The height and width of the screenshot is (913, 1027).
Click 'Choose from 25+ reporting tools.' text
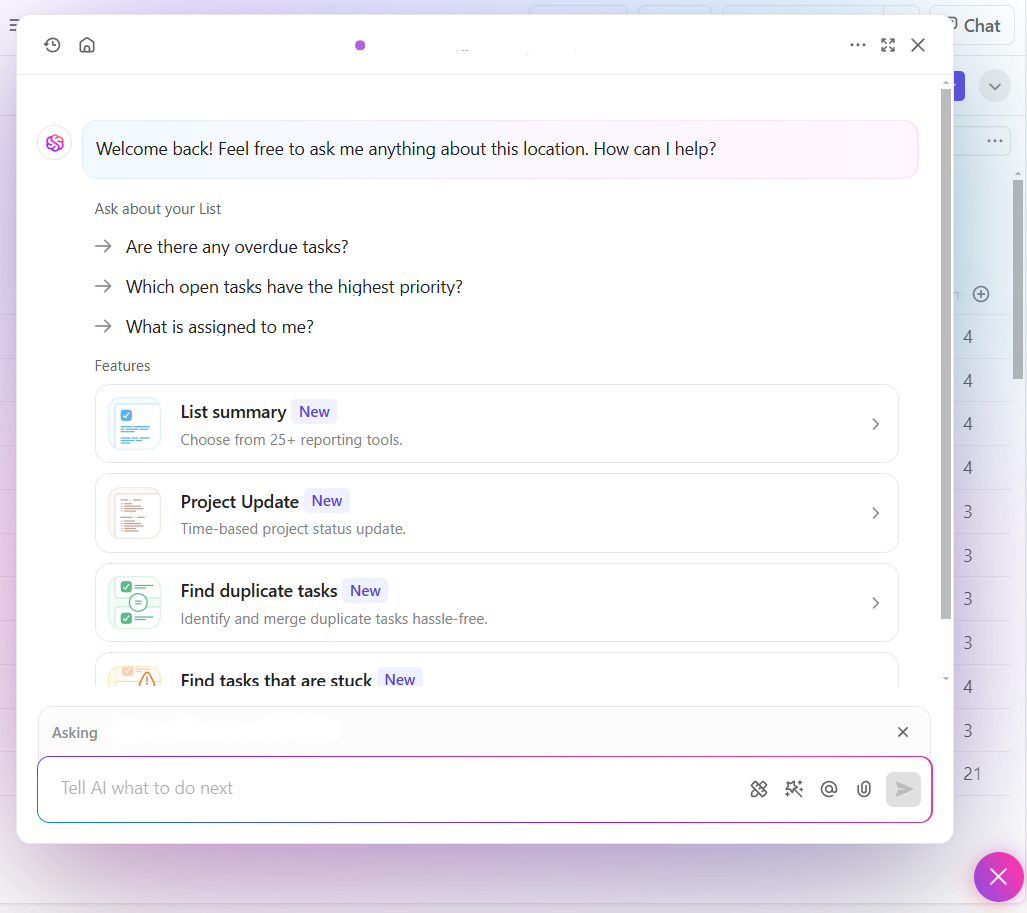pyautogui.click(x=291, y=440)
